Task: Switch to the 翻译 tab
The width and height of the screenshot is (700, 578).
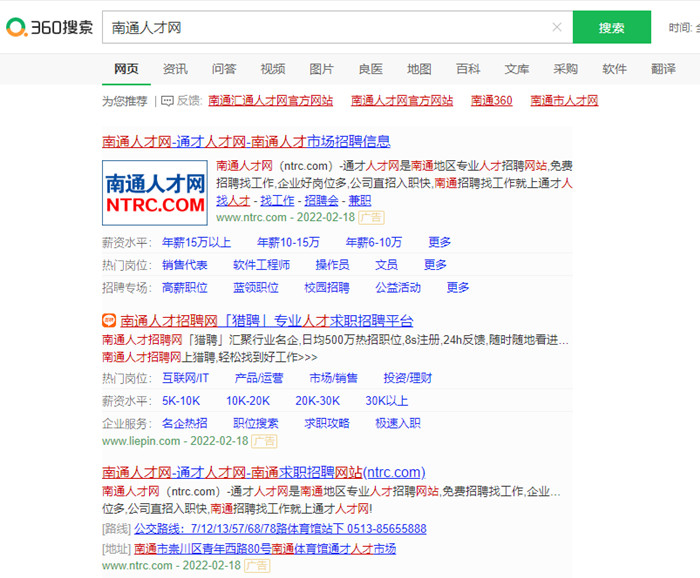Action: click(x=663, y=69)
